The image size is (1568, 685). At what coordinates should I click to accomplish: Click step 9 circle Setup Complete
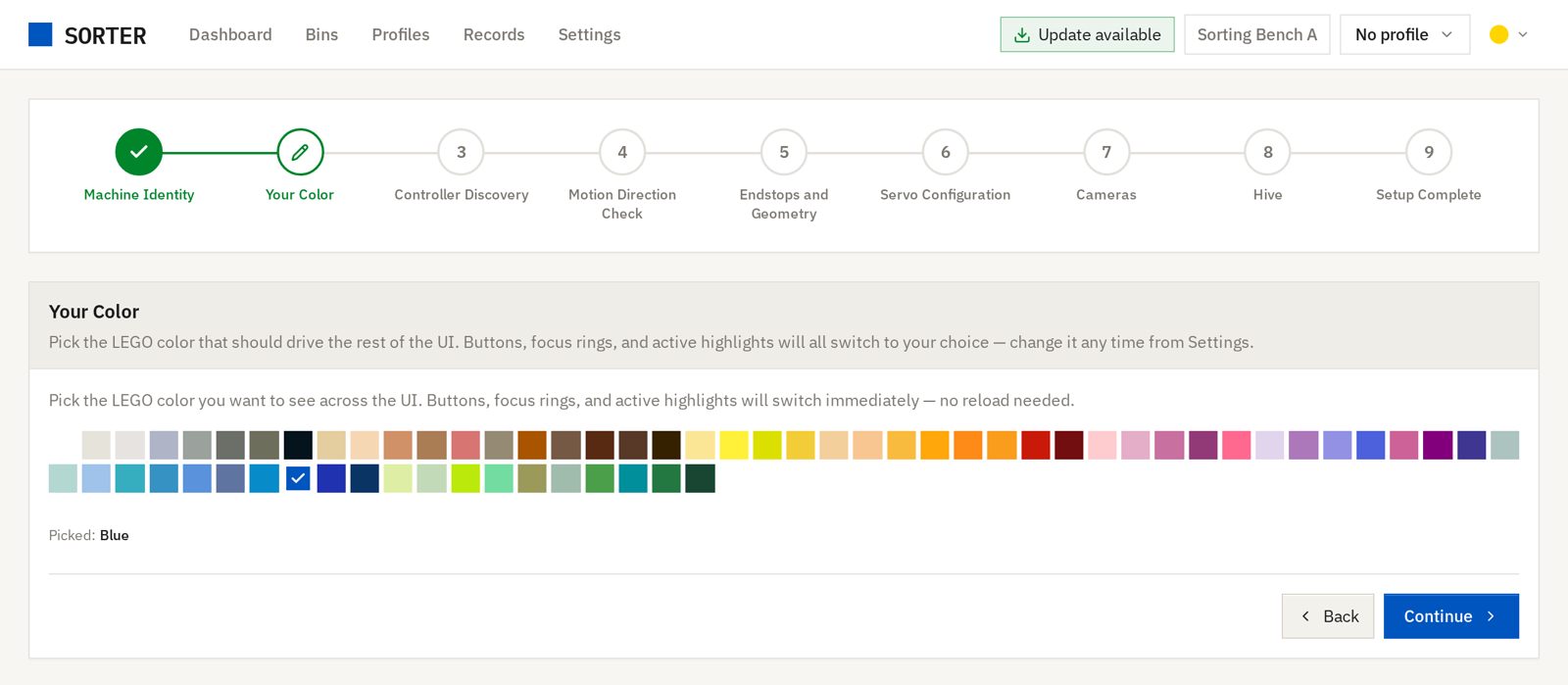coord(1429,152)
